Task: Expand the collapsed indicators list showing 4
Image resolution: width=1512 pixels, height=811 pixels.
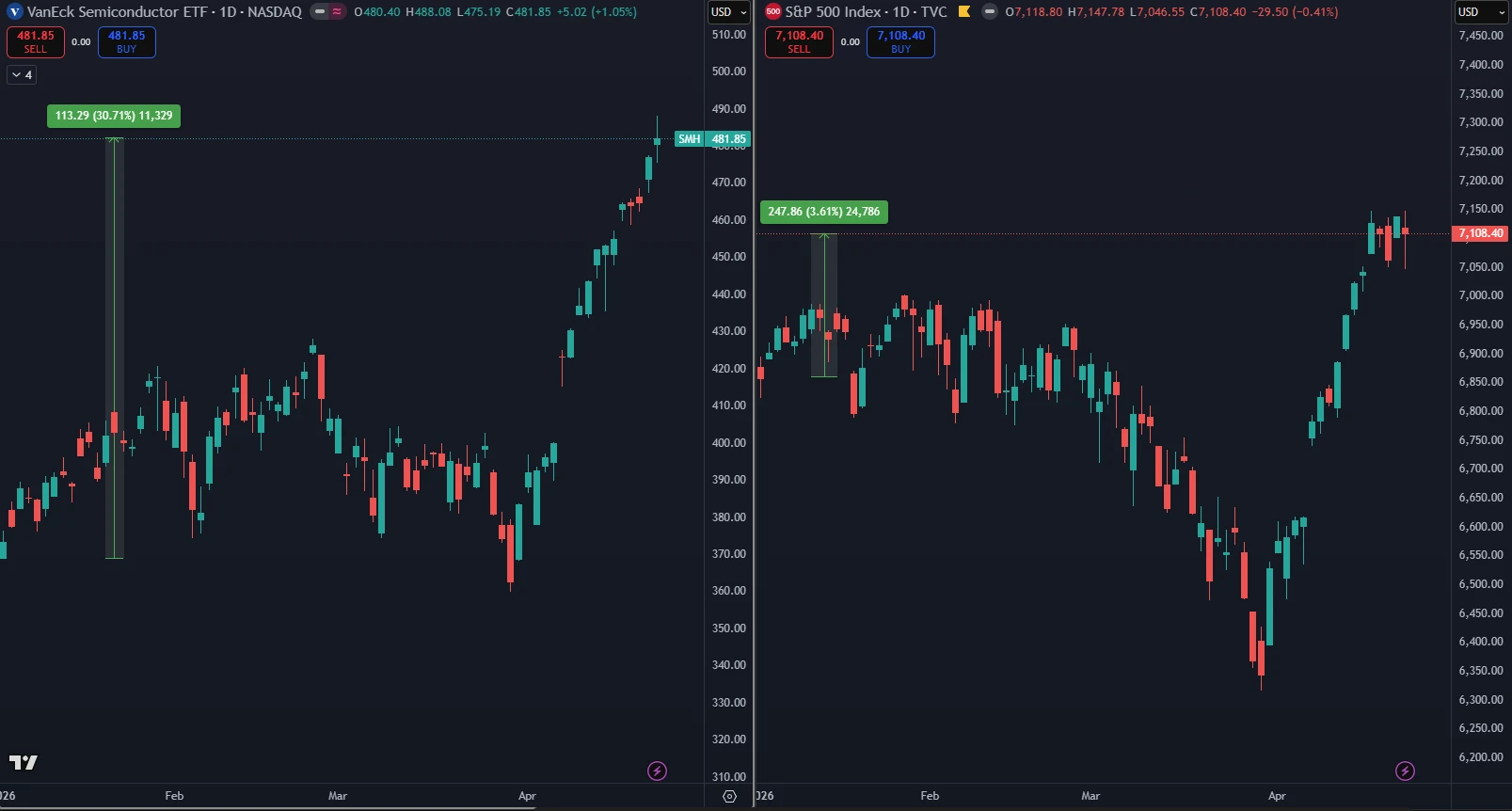Action: 22,75
